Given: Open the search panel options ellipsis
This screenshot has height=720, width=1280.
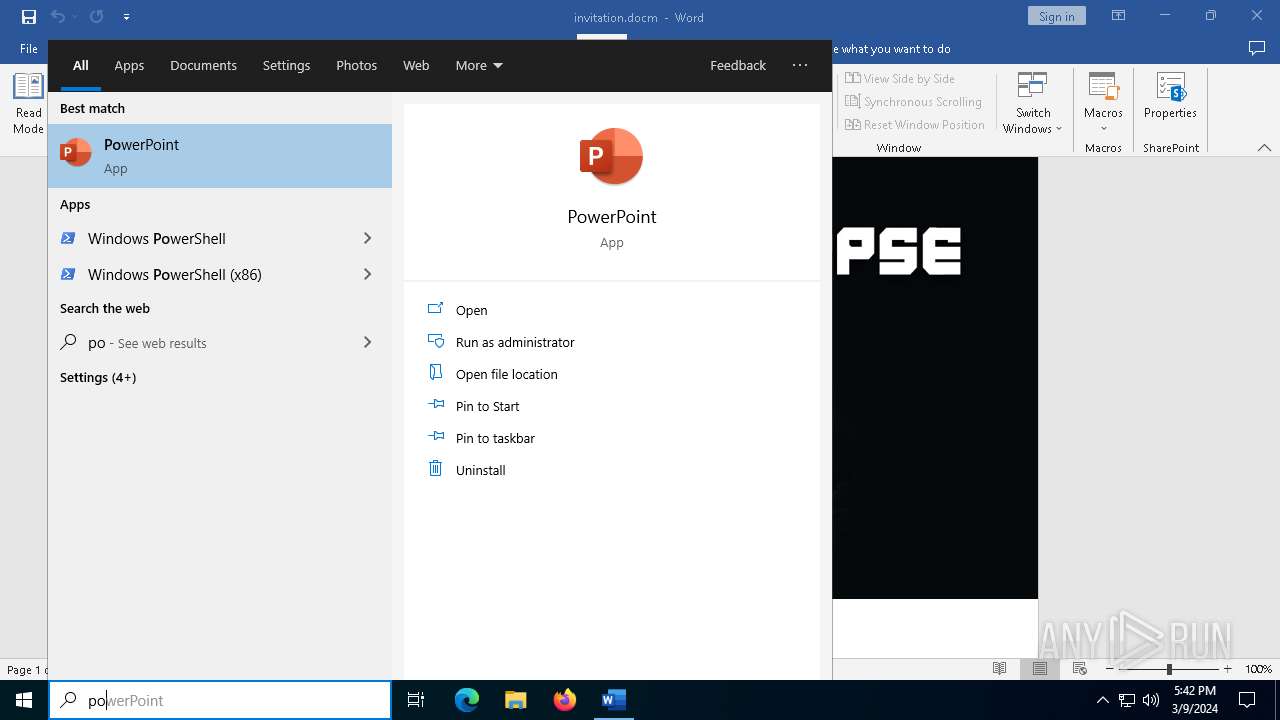Looking at the screenshot, I should [x=800, y=65].
